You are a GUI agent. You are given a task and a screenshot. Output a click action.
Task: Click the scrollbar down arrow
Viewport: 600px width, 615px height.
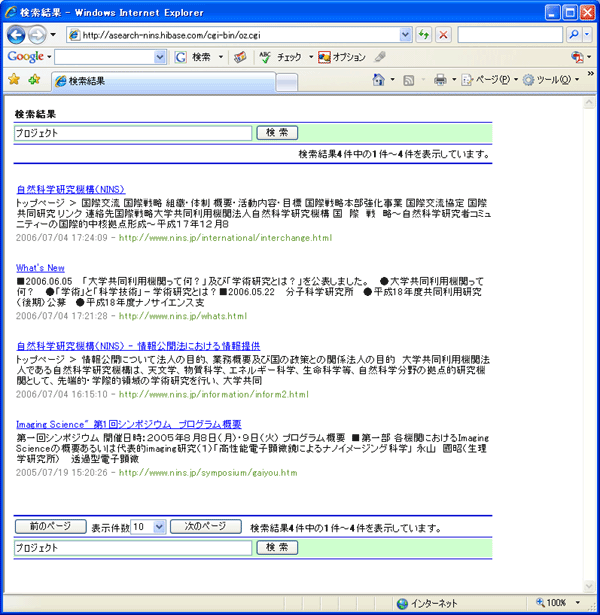(589, 586)
